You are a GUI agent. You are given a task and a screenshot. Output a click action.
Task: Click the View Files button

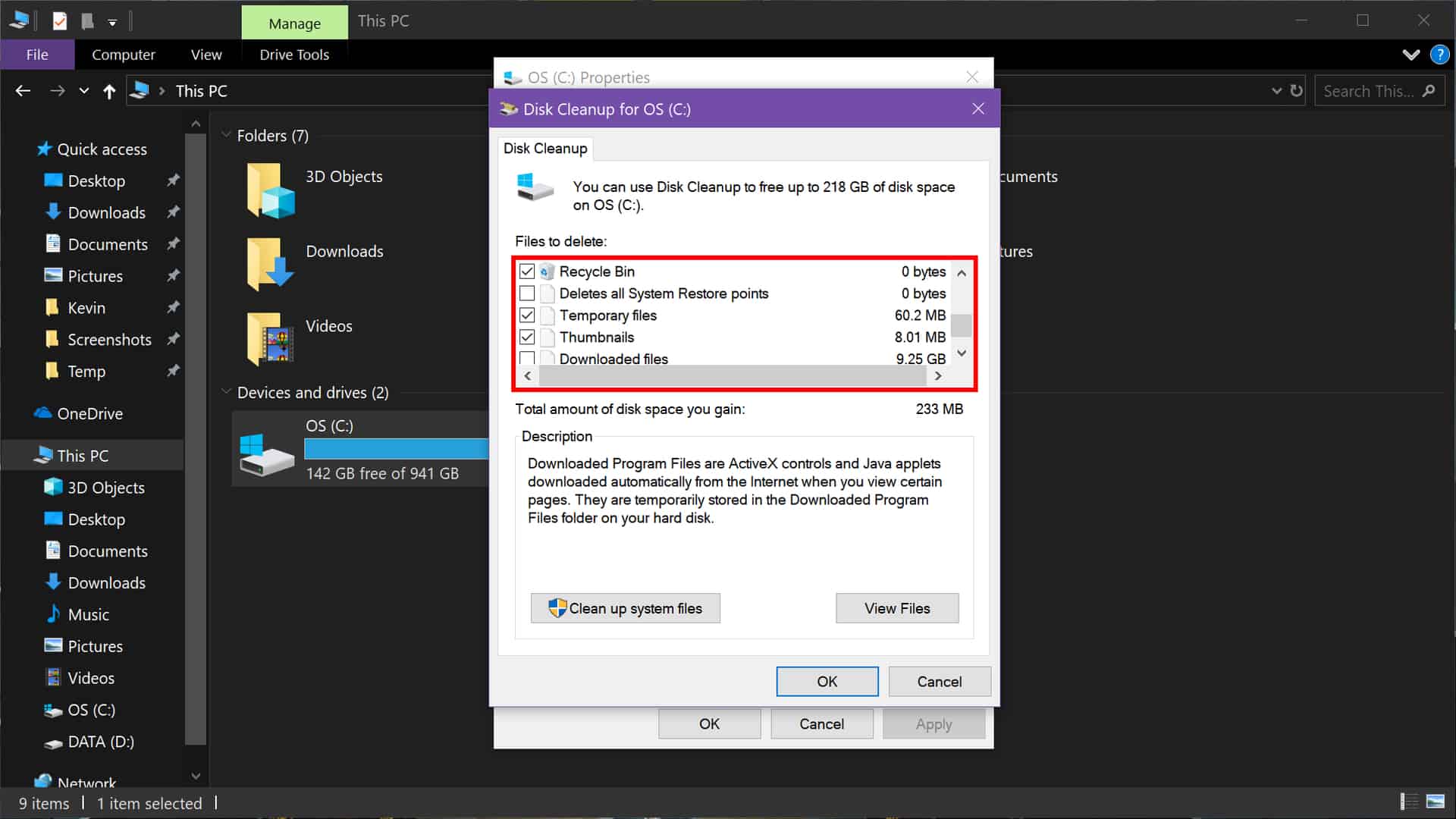click(896, 608)
